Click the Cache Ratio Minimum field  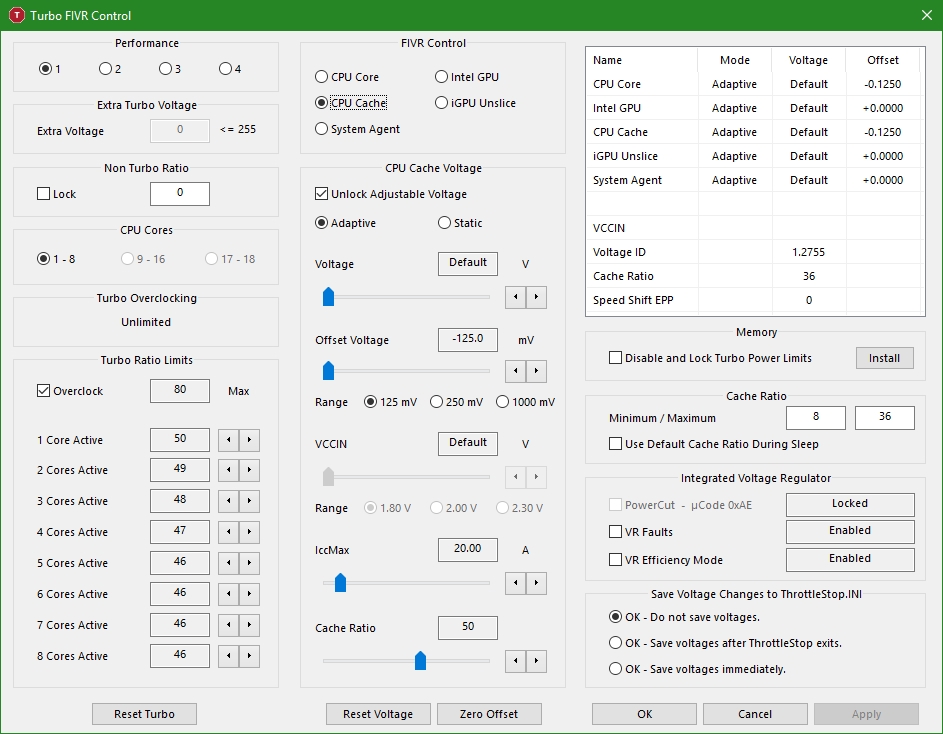point(816,418)
